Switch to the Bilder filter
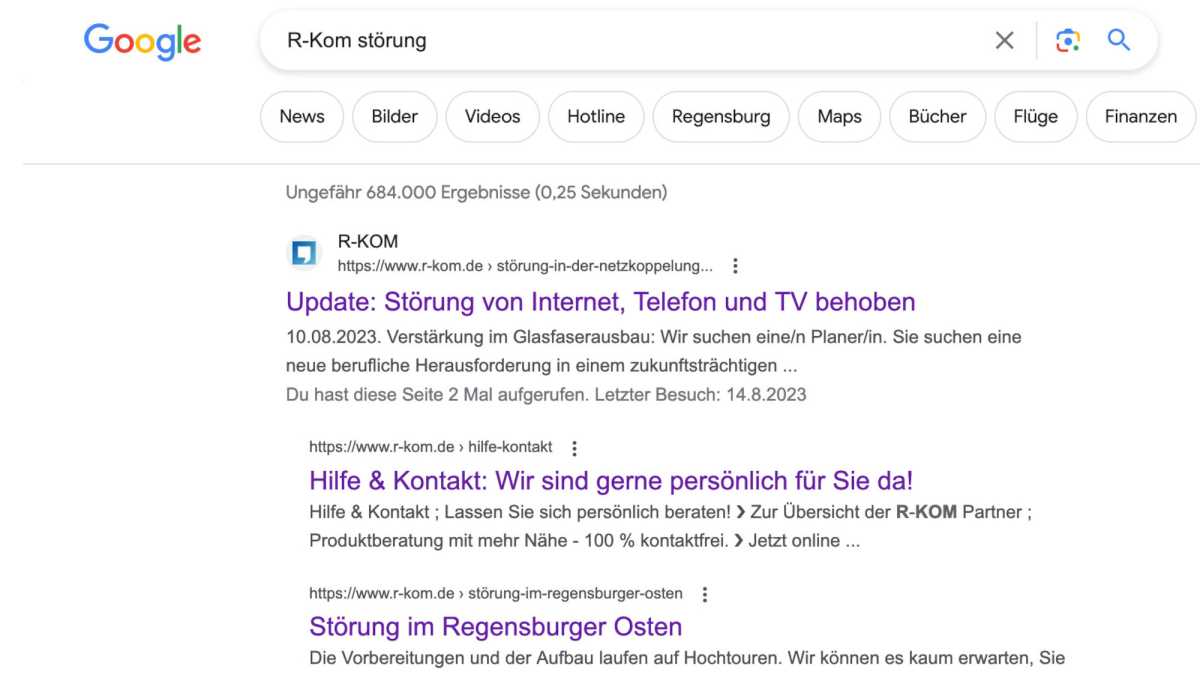 [394, 117]
